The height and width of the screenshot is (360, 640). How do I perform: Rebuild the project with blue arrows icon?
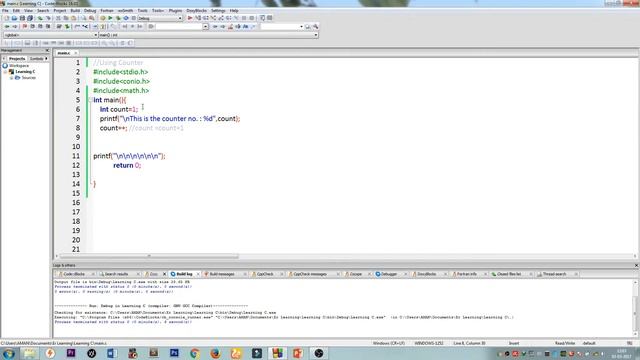(126, 18)
